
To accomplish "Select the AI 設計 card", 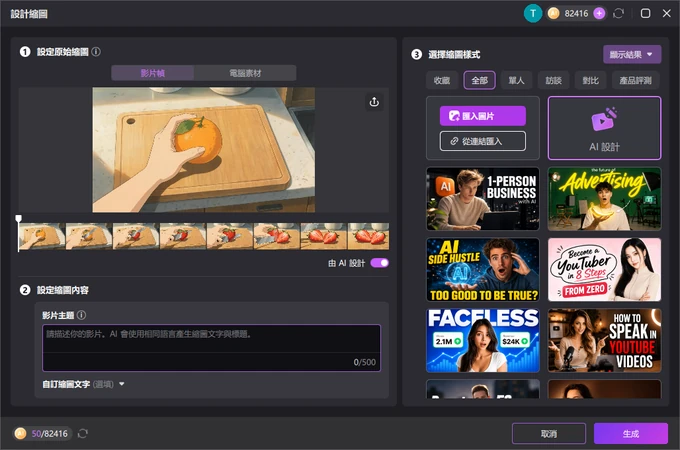I will [605, 128].
